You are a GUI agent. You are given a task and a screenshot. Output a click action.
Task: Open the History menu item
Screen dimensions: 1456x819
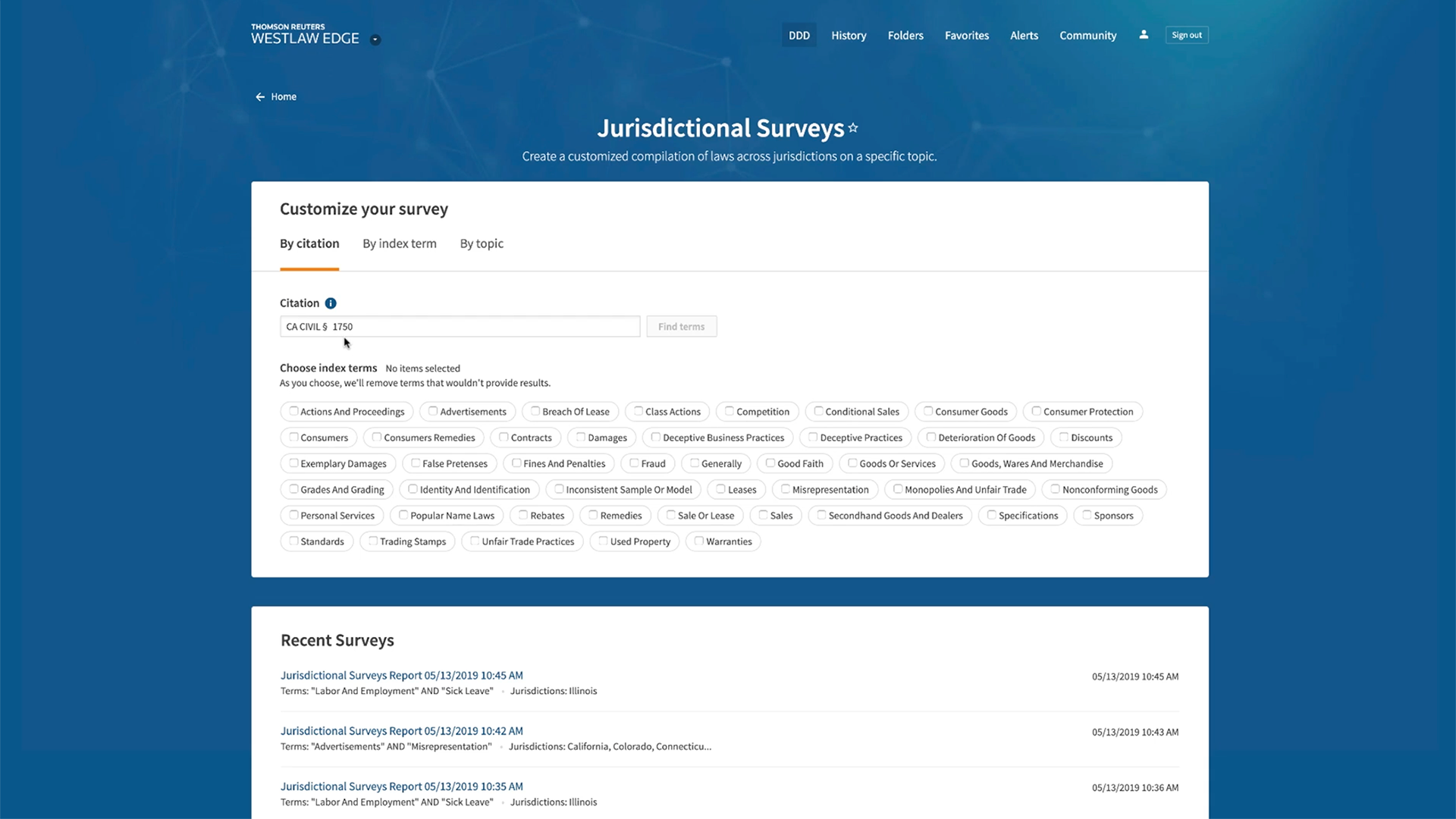(849, 36)
